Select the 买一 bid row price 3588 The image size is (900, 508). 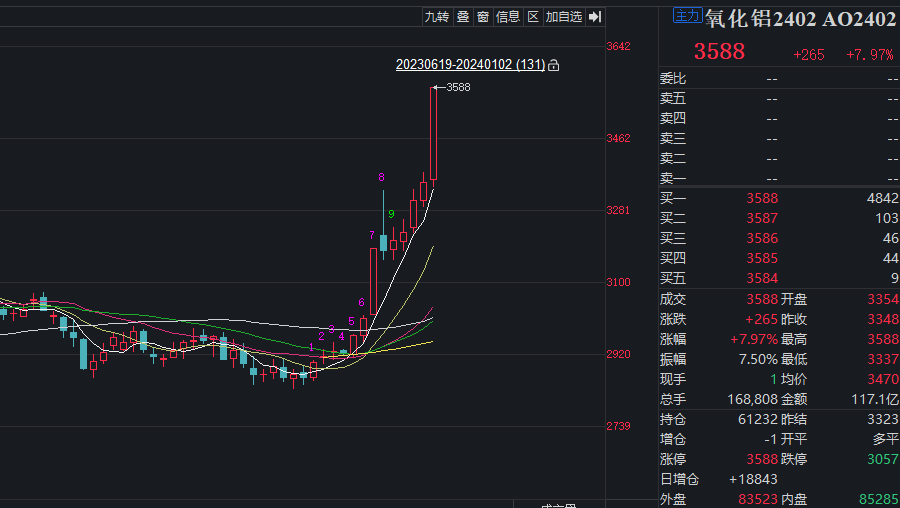[x=762, y=198]
